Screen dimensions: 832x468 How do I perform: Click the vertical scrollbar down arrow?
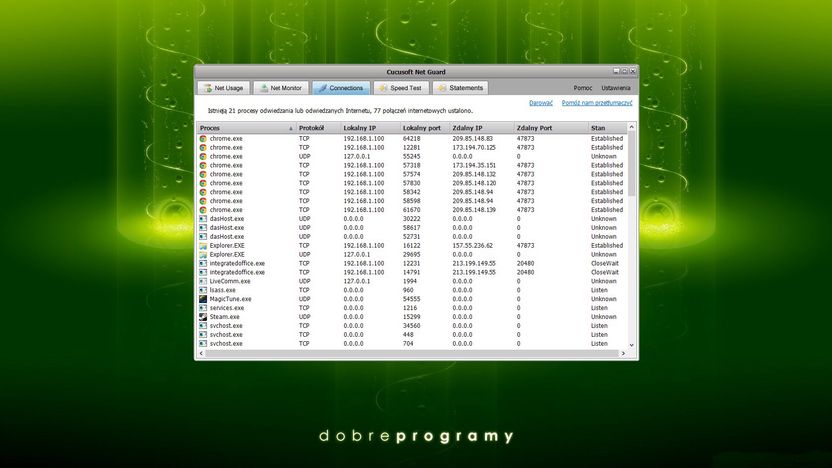tap(631, 345)
